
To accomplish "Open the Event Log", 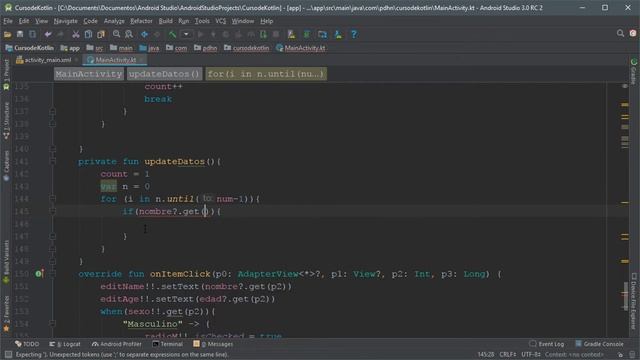I will point(547,344).
